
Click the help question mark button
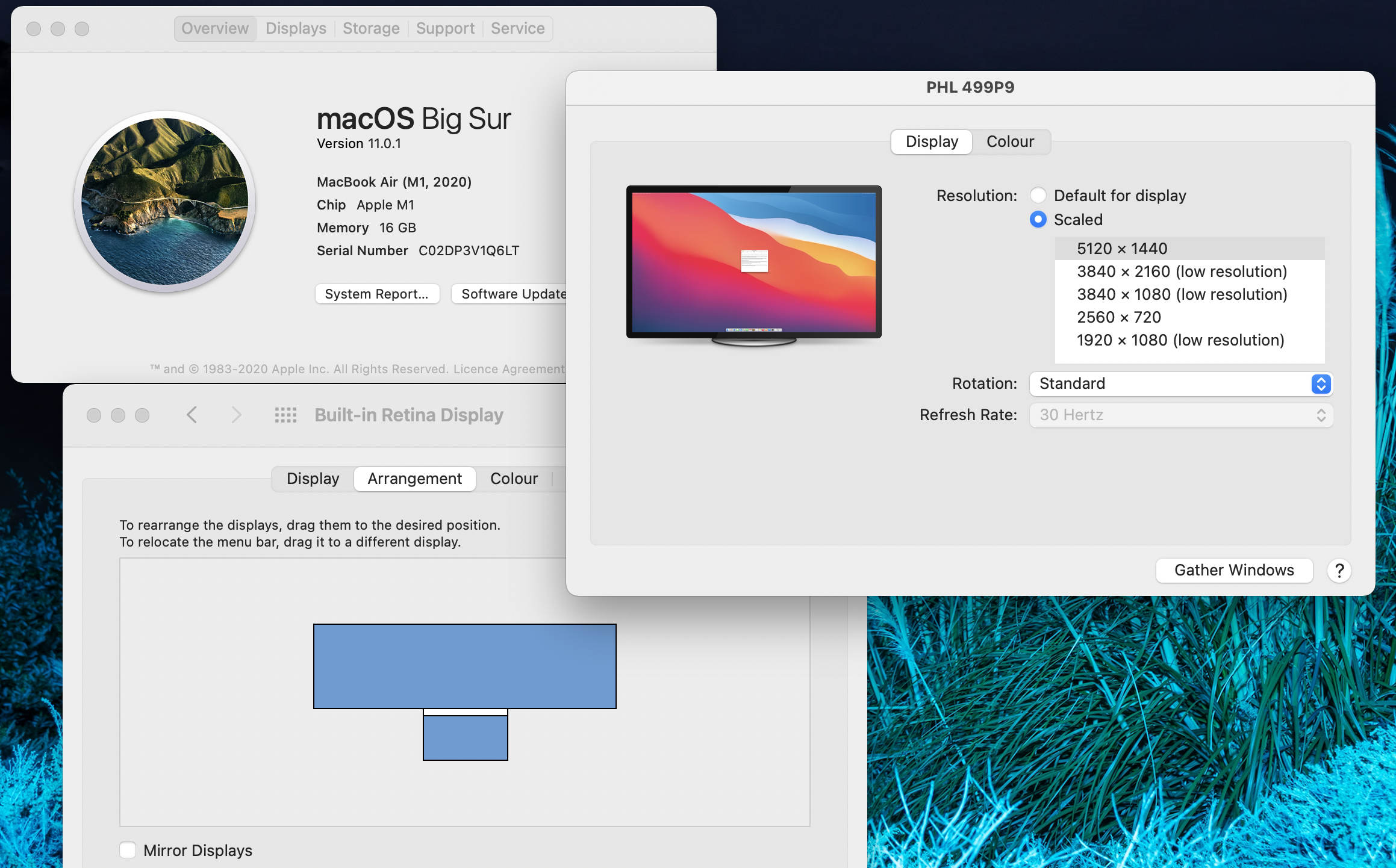(x=1339, y=570)
